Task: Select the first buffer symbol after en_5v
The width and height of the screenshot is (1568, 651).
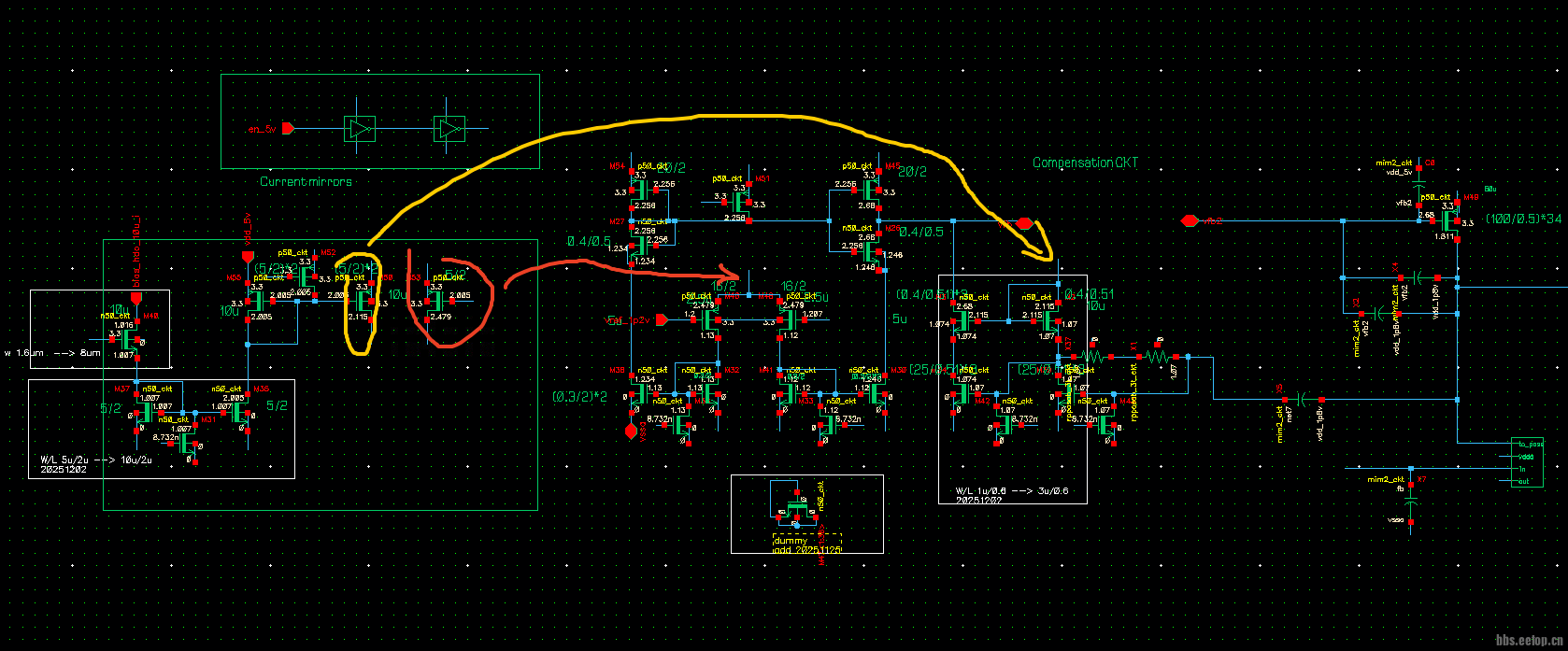Action: [x=359, y=128]
